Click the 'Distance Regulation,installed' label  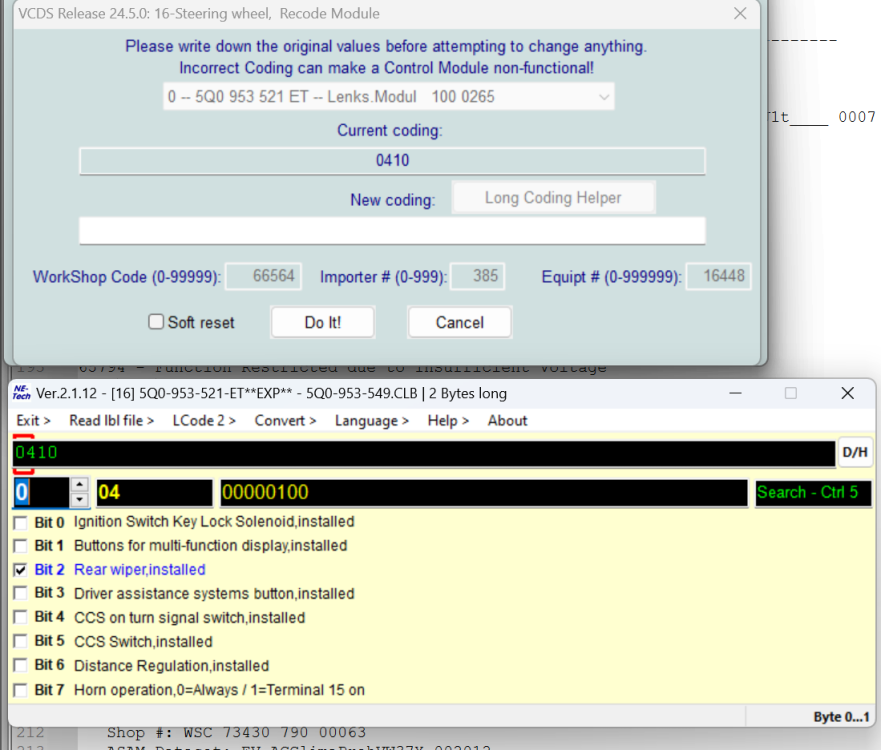click(171, 666)
